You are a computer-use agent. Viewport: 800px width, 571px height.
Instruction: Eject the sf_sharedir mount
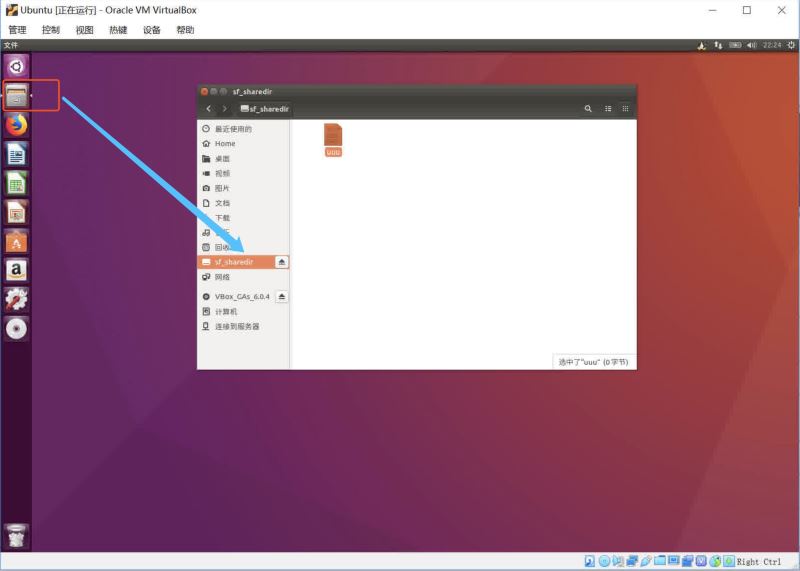tap(281, 262)
